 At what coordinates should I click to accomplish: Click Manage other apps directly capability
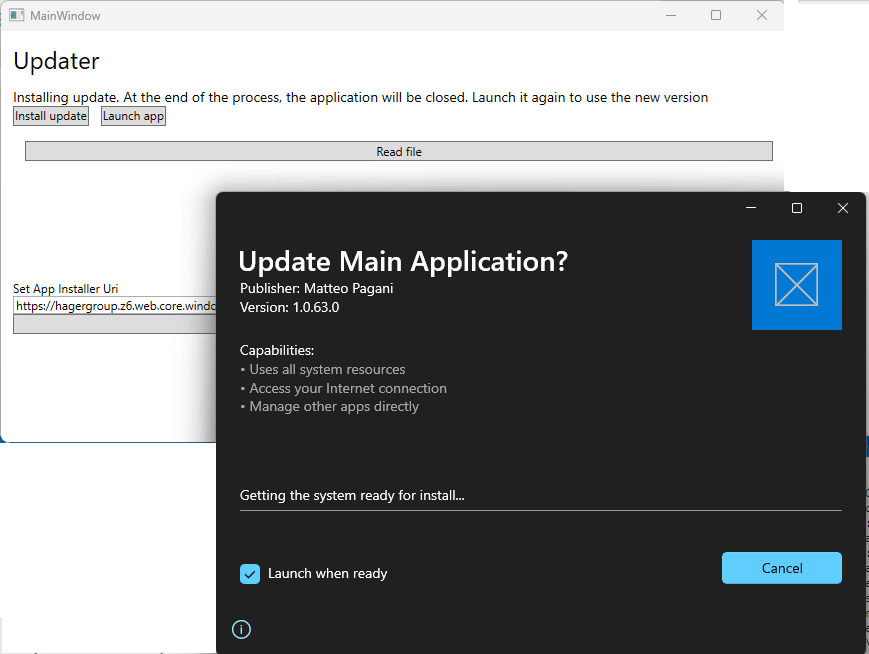pyautogui.click(x=334, y=407)
